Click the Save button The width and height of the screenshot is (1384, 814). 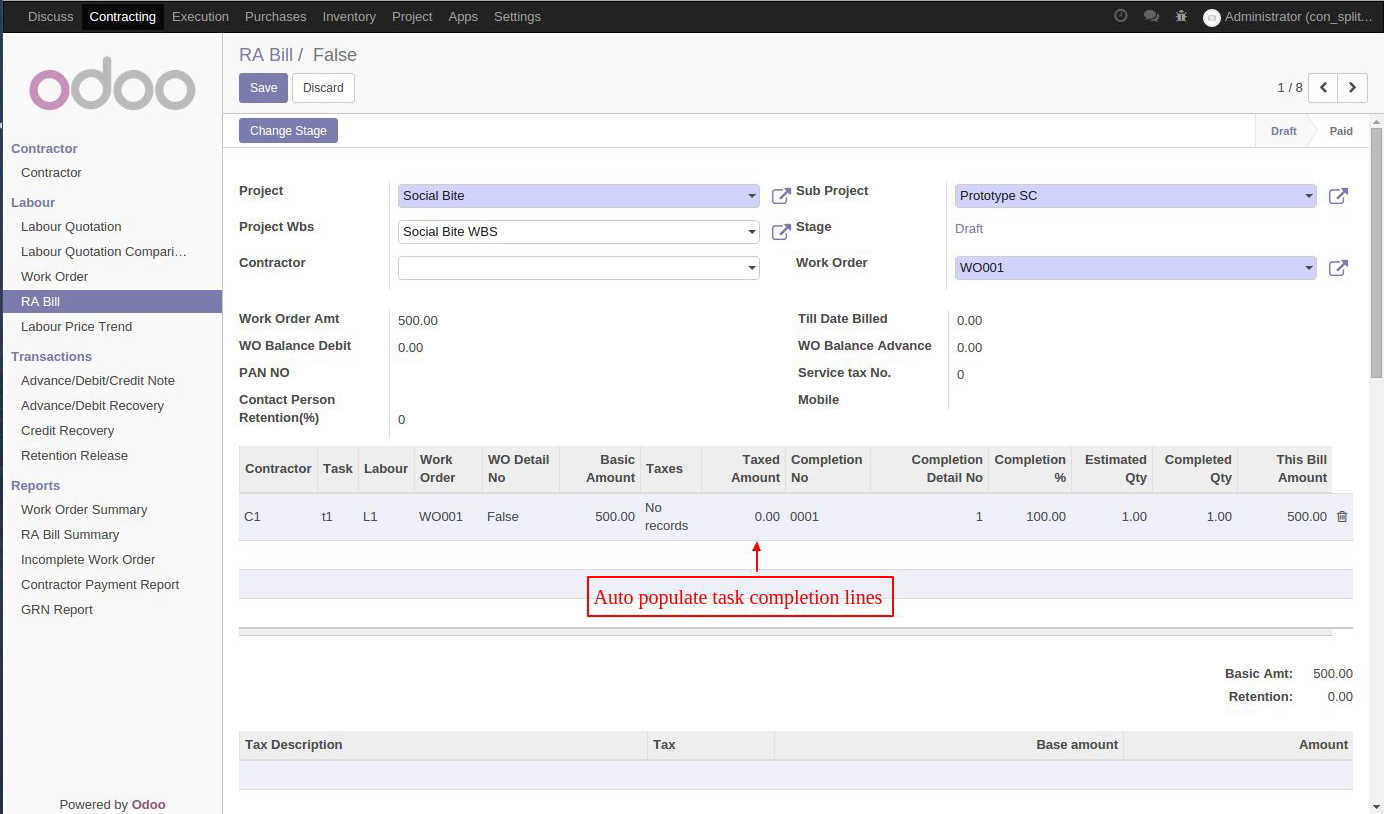click(x=263, y=88)
